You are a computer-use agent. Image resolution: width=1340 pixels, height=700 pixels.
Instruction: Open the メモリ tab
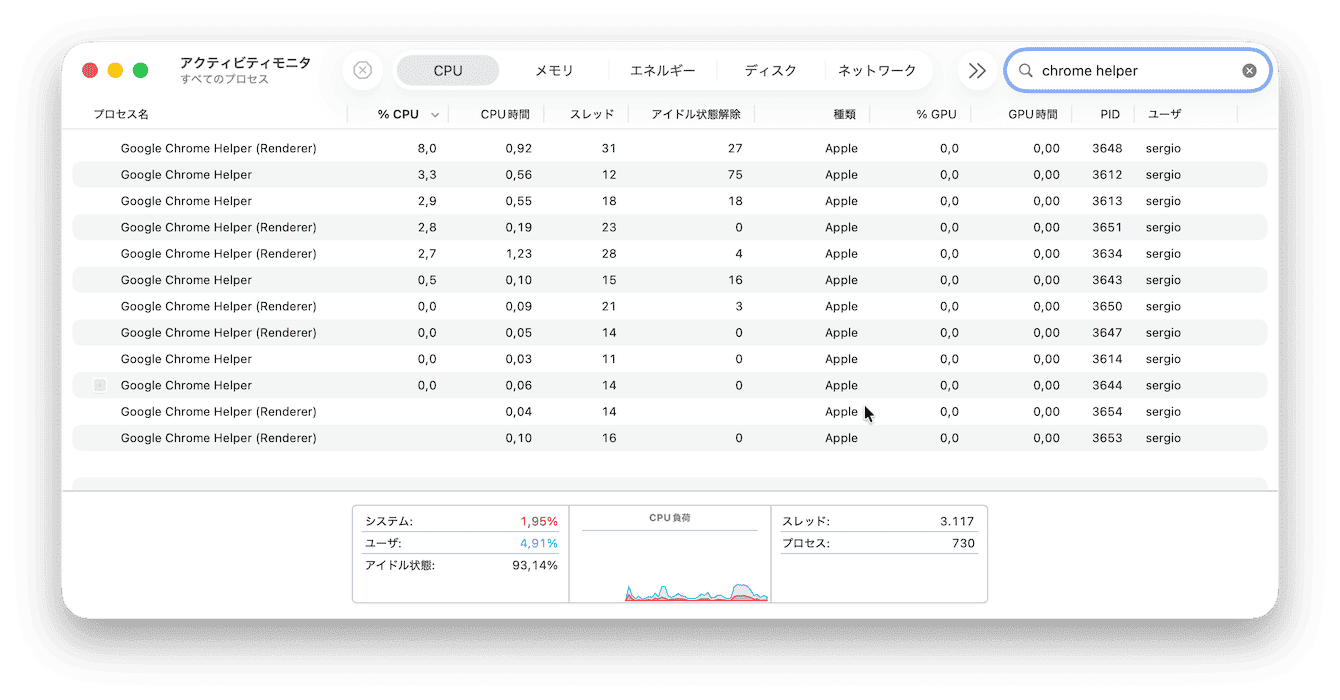554,71
